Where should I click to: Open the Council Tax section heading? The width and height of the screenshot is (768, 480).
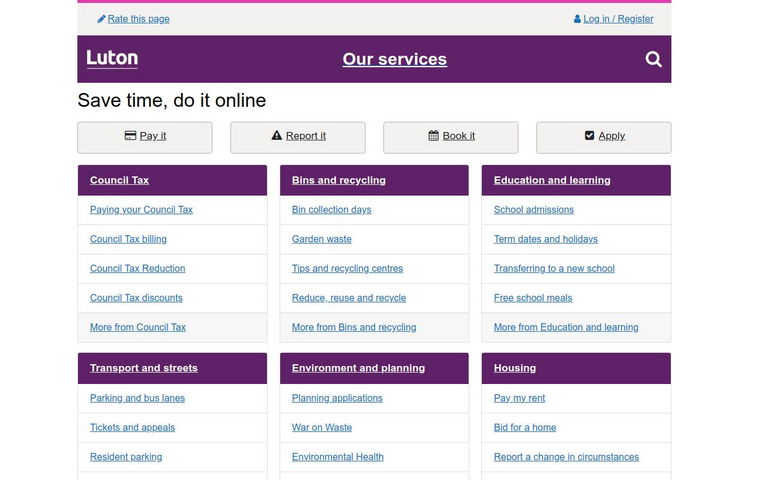point(119,181)
